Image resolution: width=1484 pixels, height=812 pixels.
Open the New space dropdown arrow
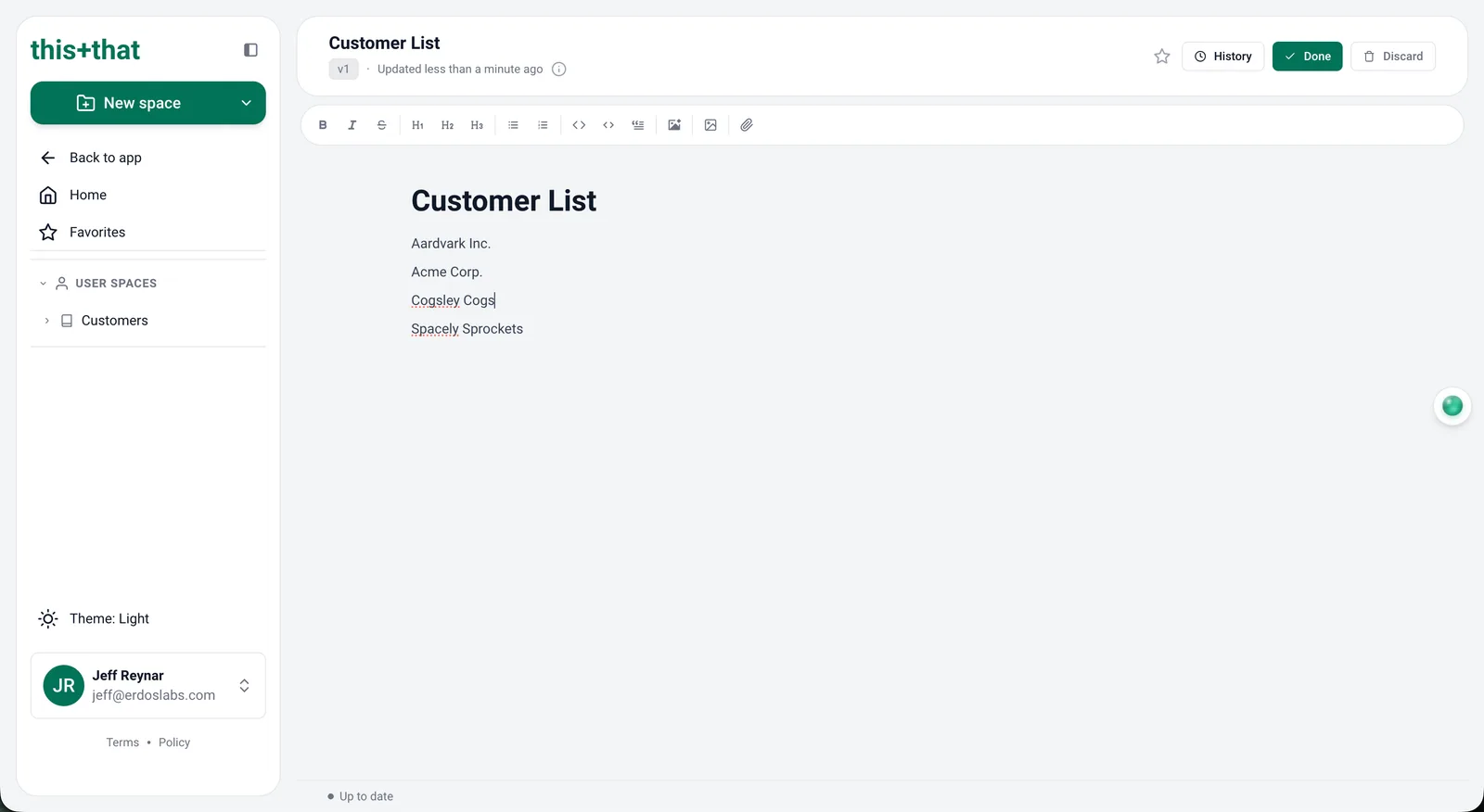(x=247, y=103)
